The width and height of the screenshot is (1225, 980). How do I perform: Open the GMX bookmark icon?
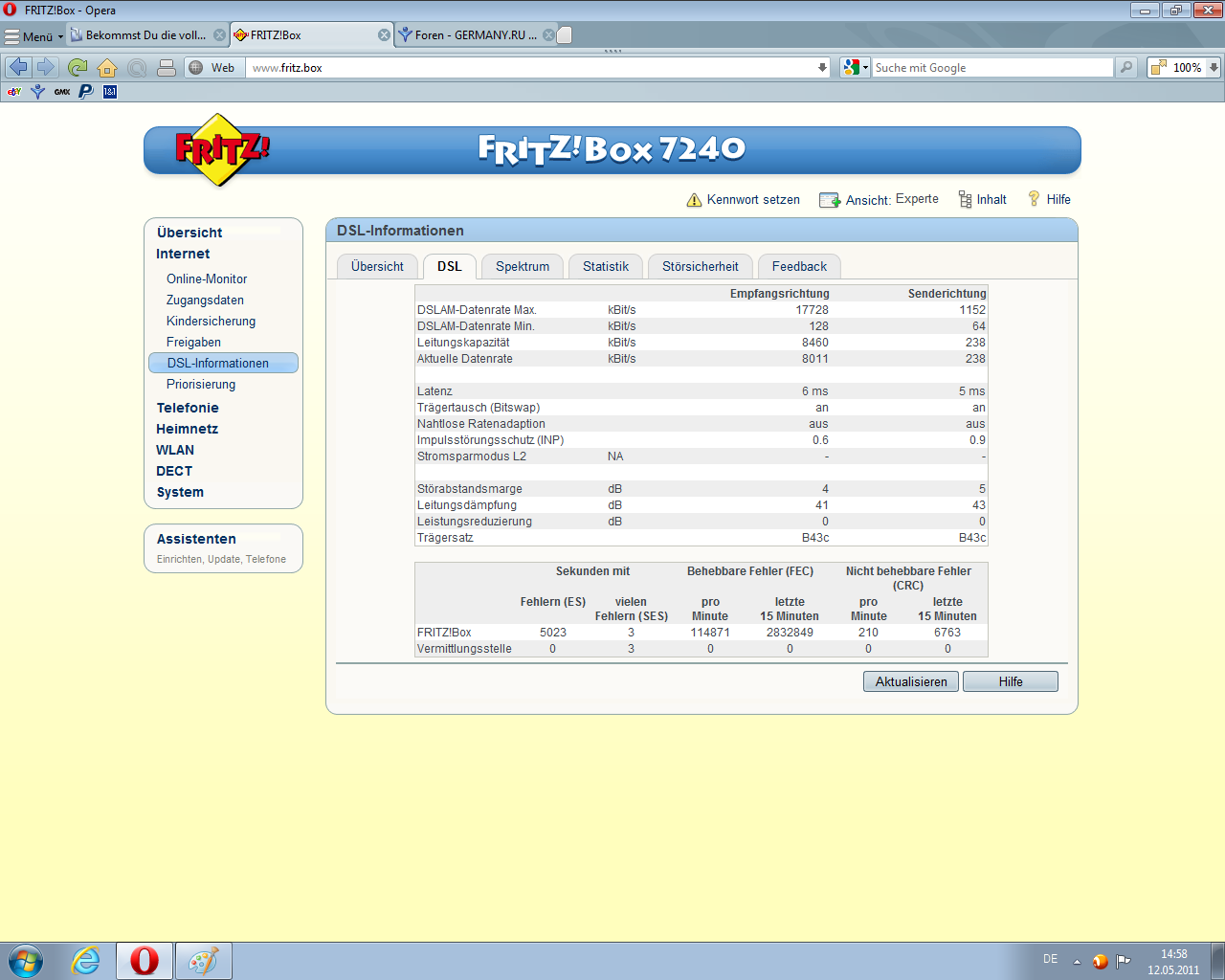62,92
